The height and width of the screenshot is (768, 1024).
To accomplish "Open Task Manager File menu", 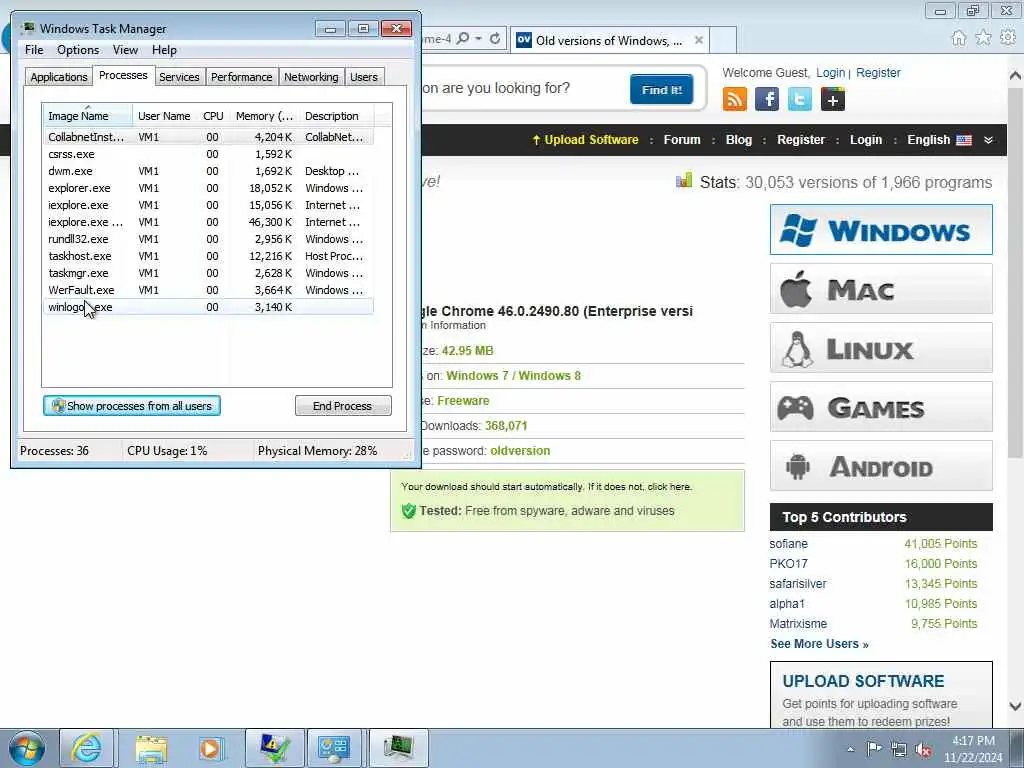I will (x=34, y=50).
